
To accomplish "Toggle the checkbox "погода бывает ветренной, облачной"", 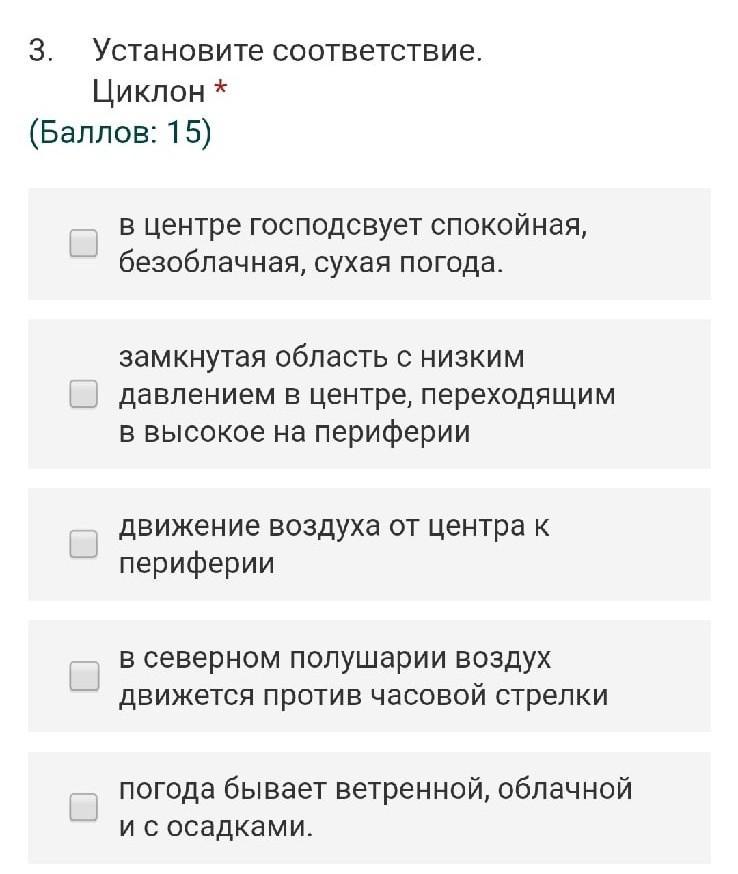I will pos(84,807).
